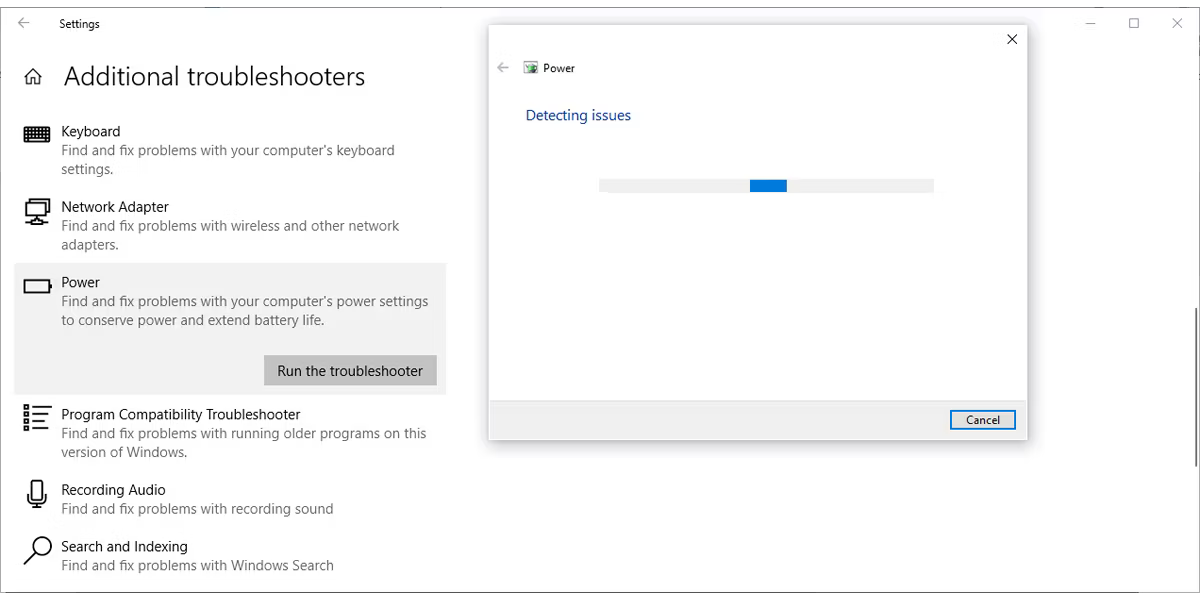The width and height of the screenshot is (1200, 600).
Task: Click the Settings back arrow
Action: pos(24,23)
